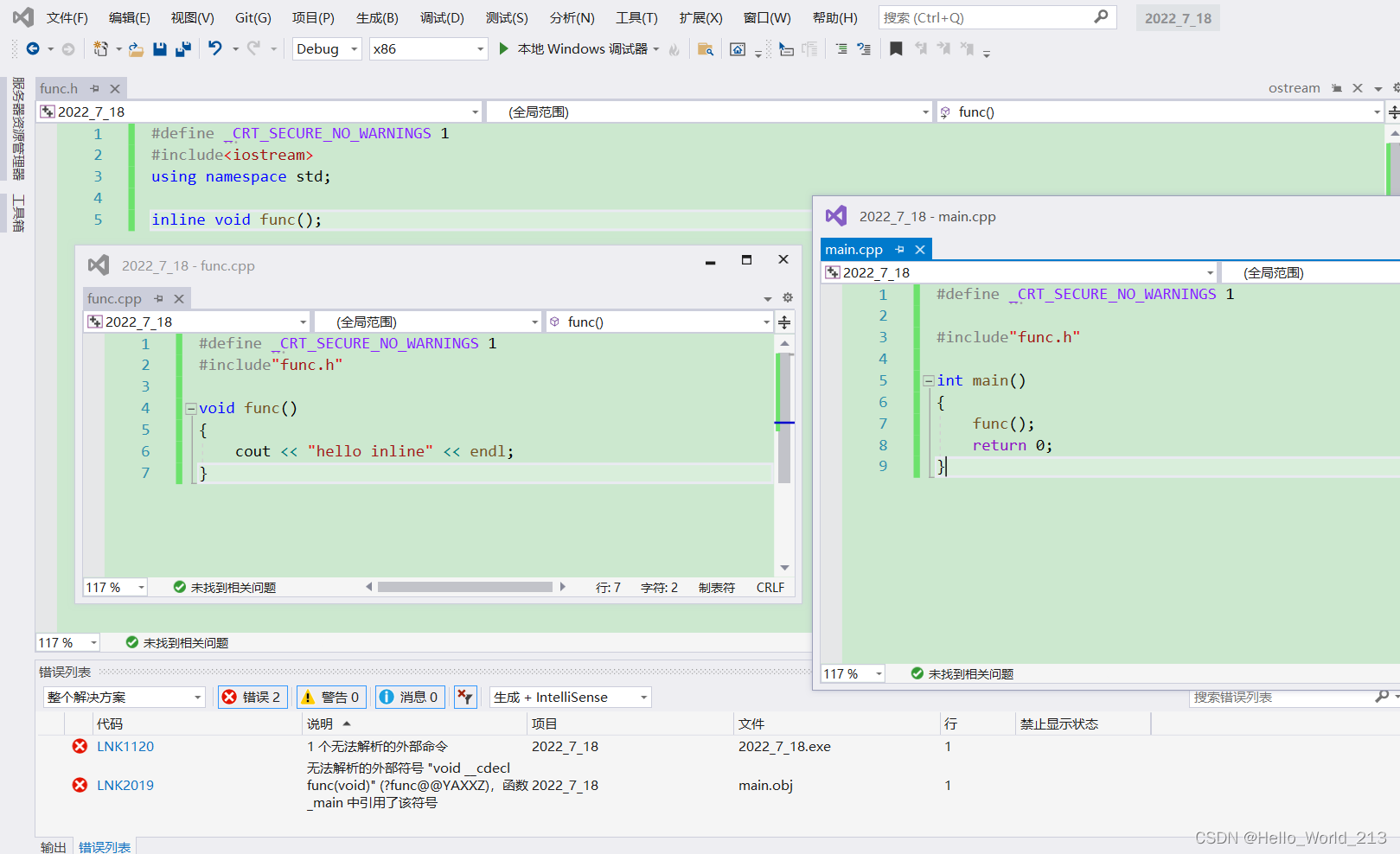Image resolution: width=1400 pixels, height=854 pixels.
Task: Sort errors by the File (文件) column header
Action: pyautogui.click(x=837, y=723)
